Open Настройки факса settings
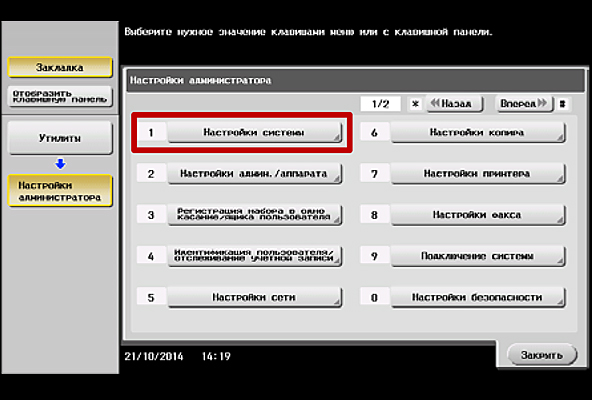This screenshot has height=400, width=592. tap(478, 215)
